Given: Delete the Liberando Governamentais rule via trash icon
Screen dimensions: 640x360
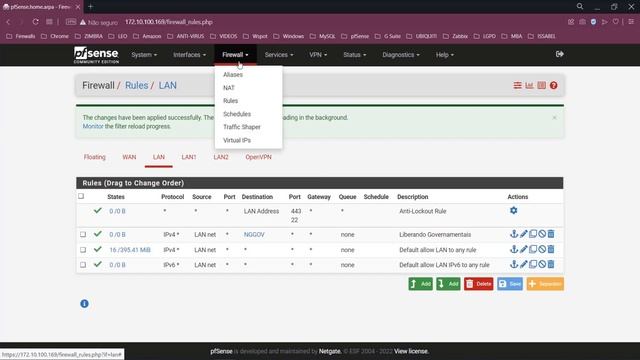Looking at the screenshot, I should [x=551, y=234].
